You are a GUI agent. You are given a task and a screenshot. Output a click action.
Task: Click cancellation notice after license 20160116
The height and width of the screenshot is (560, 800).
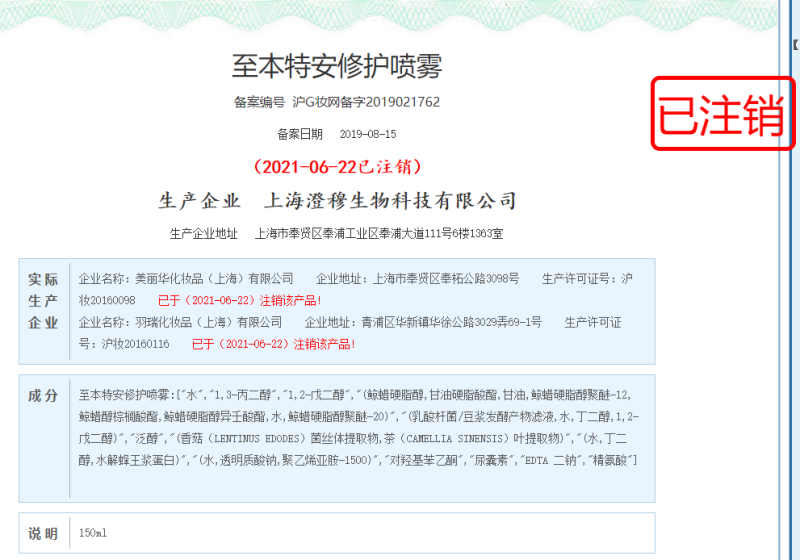pyautogui.click(x=274, y=344)
